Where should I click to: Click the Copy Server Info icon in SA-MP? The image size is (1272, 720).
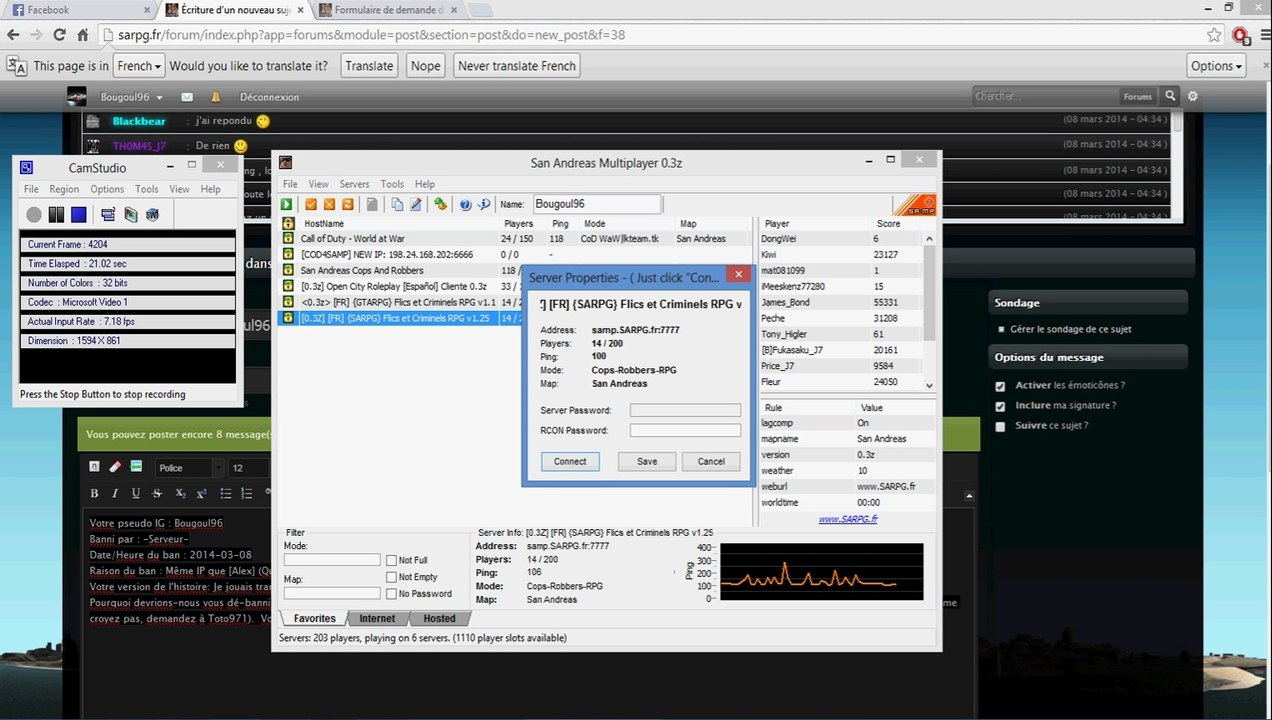tap(397, 204)
